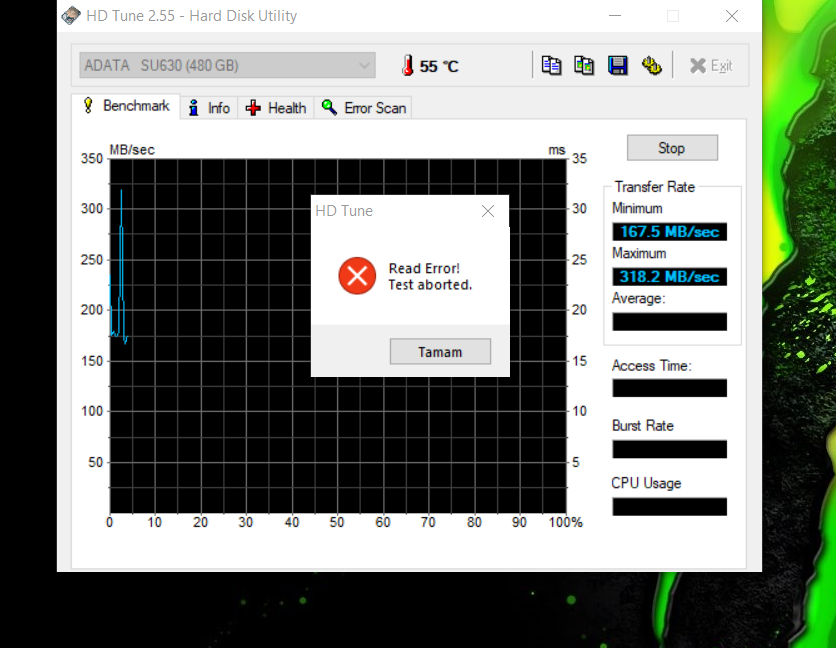Viewport: 836px width, 648px height.
Task: Open the options wrench icon
Action: tap(651, 66)
